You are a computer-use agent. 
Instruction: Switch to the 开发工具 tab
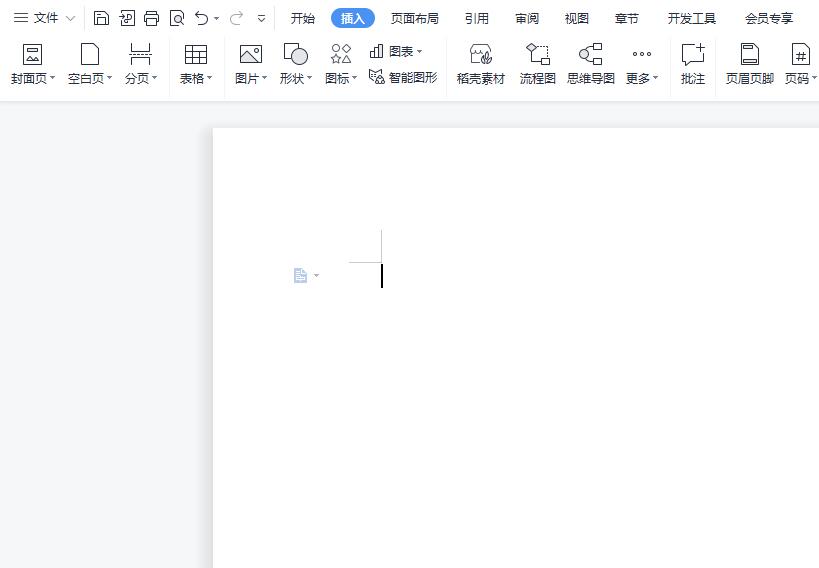[692, 18]
